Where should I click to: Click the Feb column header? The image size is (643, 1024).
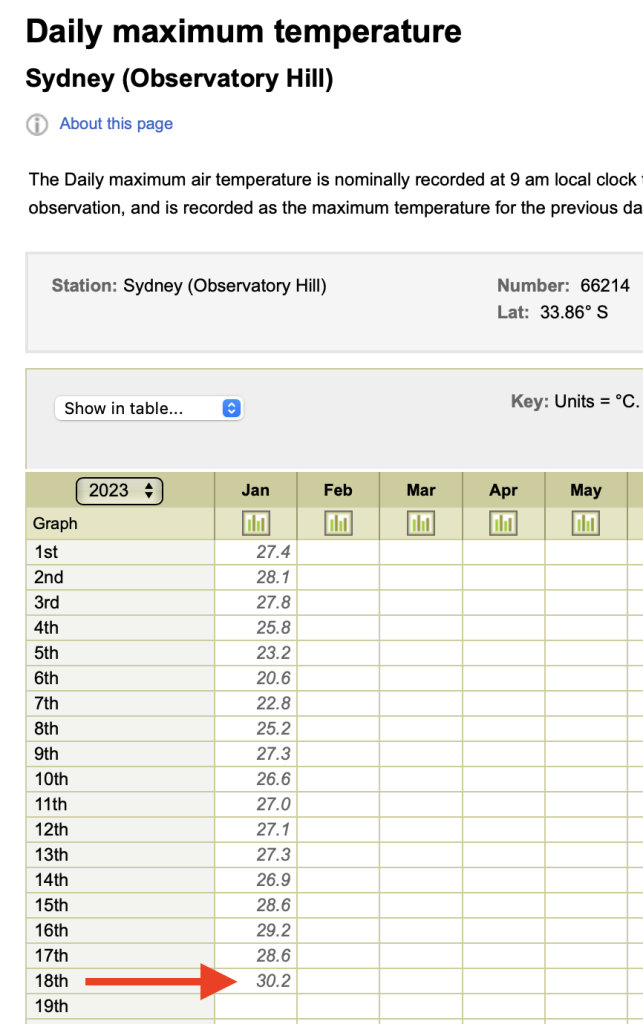tap(338, 490)
